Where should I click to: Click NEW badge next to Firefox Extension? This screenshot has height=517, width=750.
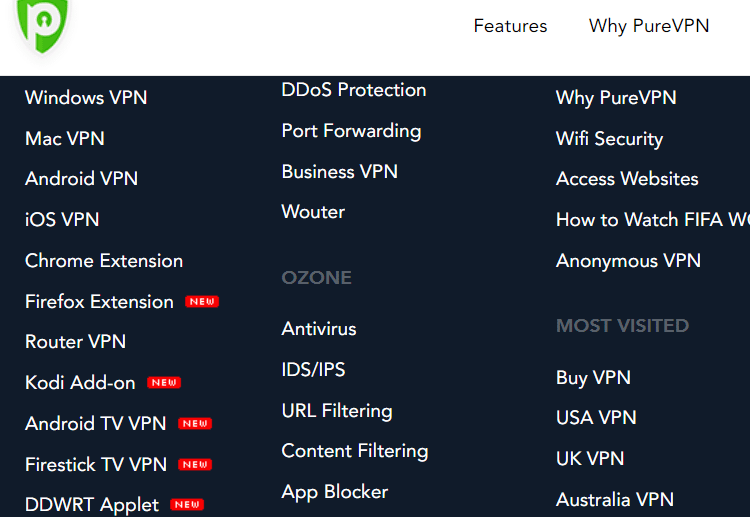(202, 302)
